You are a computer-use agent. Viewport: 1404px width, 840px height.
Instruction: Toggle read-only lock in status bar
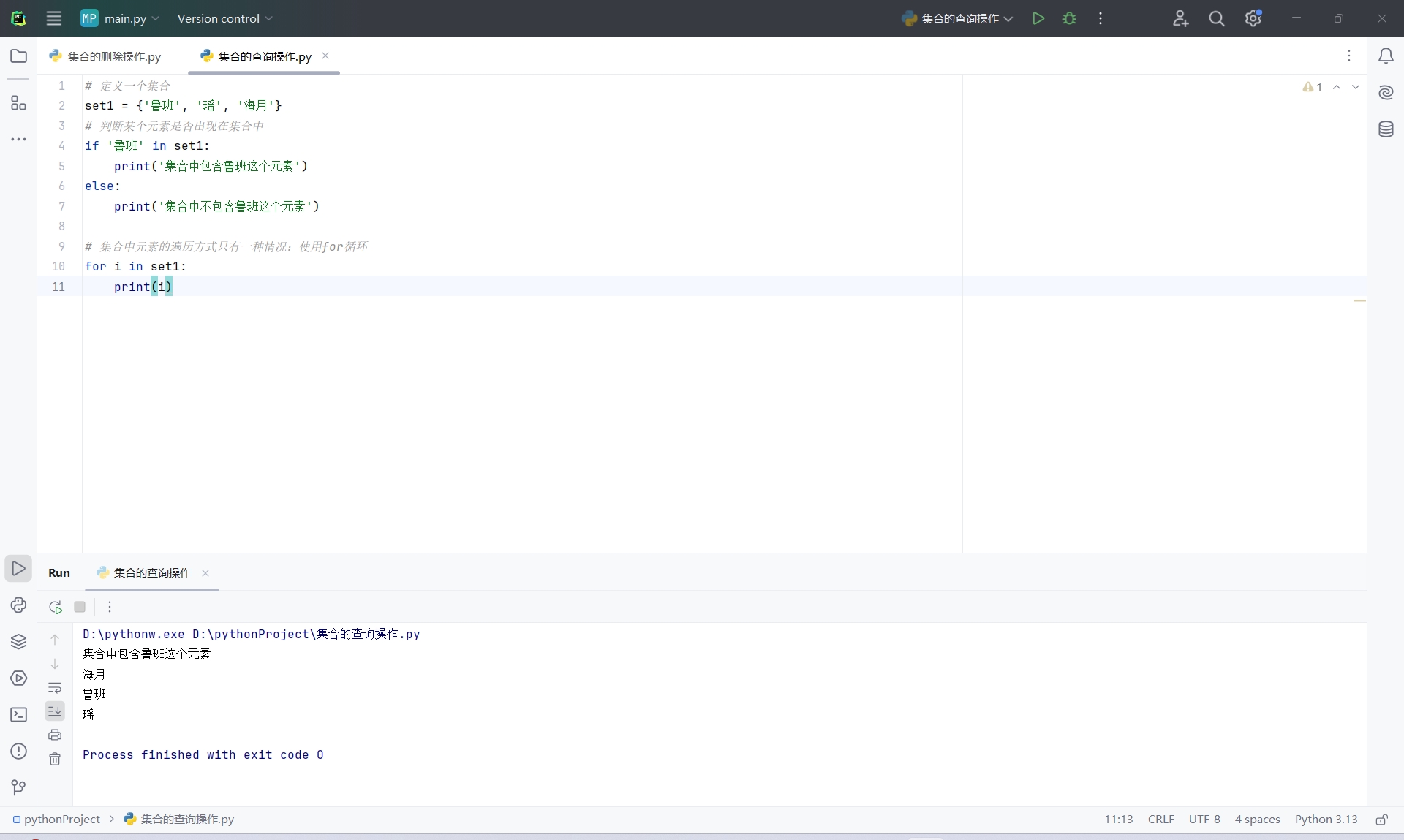(1381, 820)
